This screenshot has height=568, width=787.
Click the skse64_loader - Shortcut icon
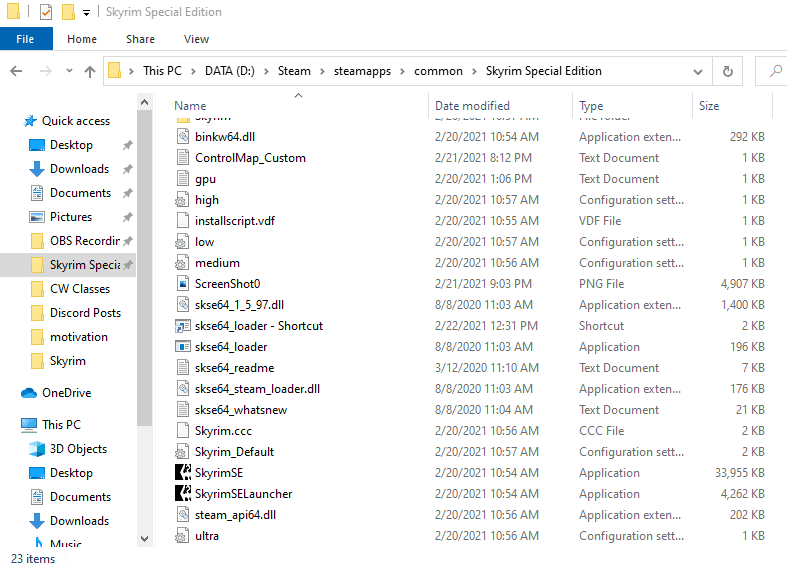[x=183, y=326]
